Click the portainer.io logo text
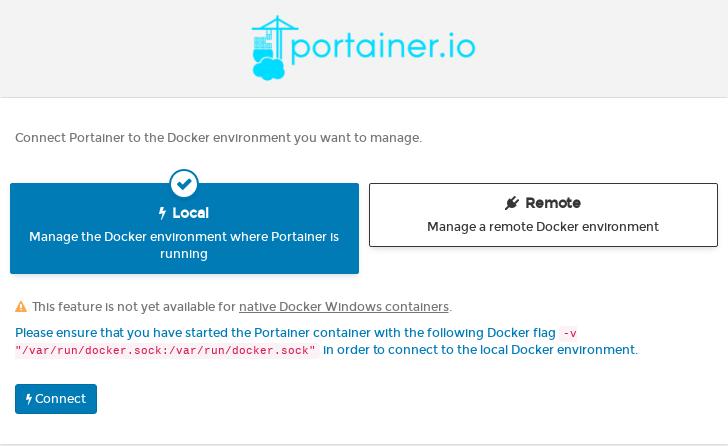The height and width of the screenshot is (446, 728). coord(384,47)
